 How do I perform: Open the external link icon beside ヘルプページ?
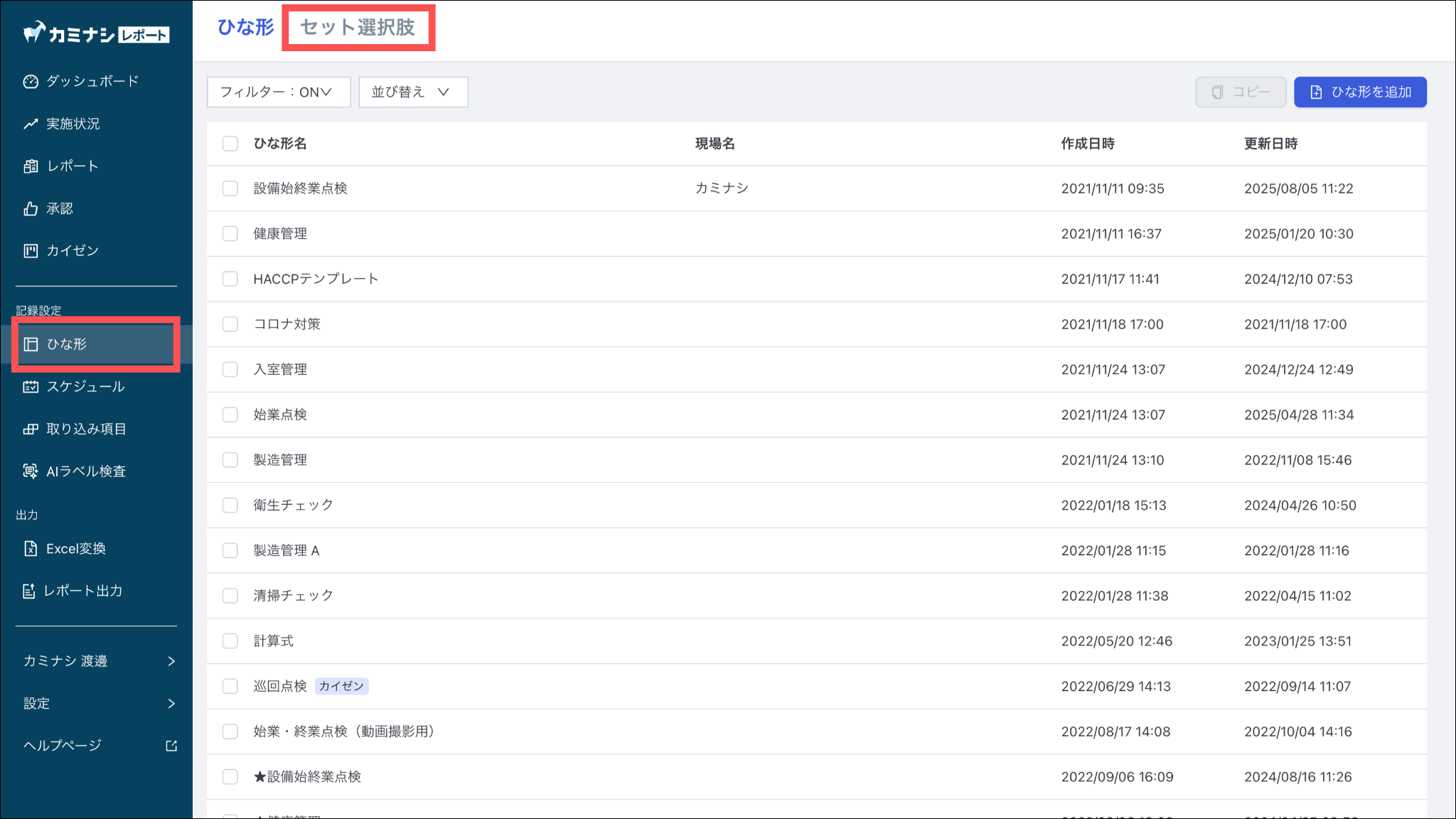tap(171, 746)
